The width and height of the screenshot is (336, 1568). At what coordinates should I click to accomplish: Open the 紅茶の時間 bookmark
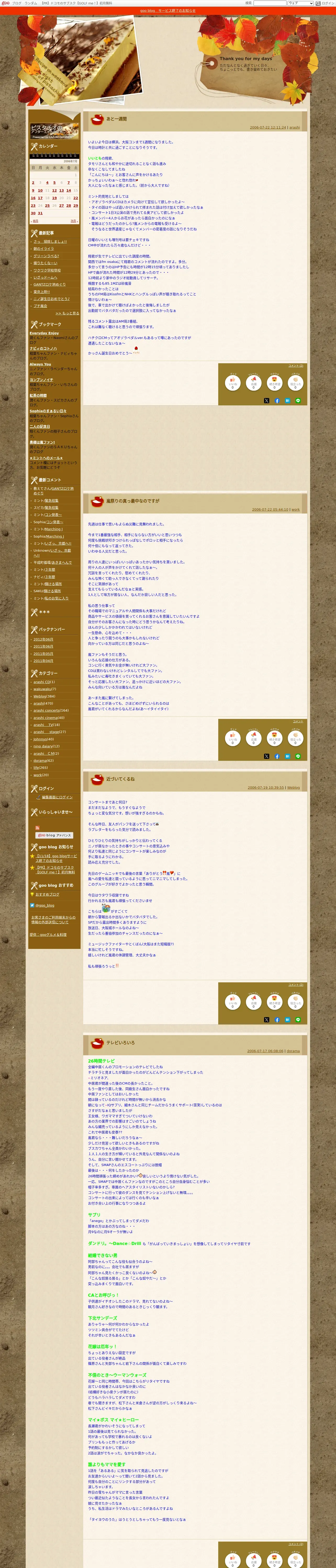pyautogui.click(x=38, y=396)
